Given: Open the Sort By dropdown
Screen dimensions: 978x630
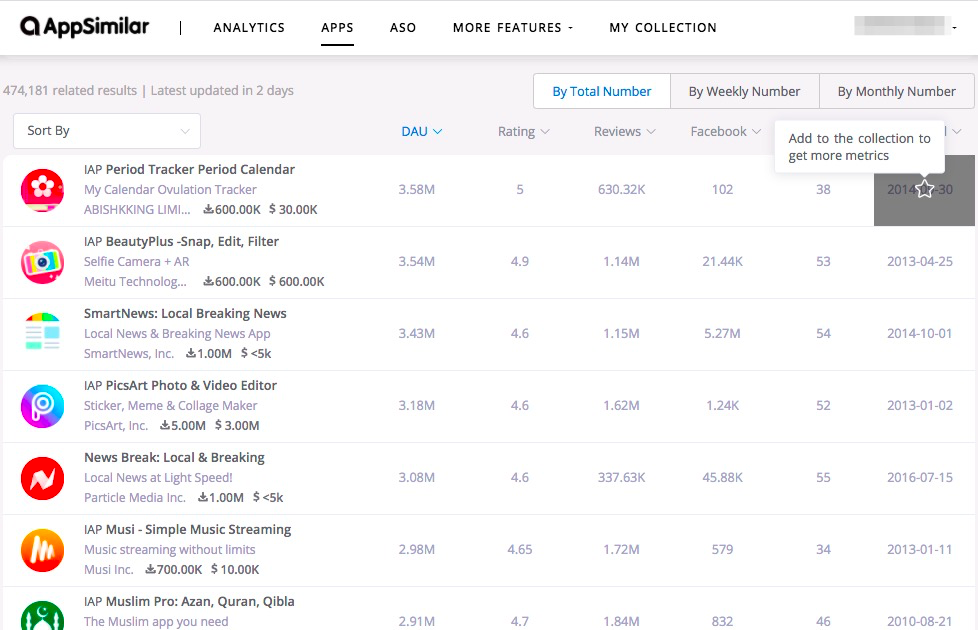Looking at the screenshot, I should coord(107,131).
